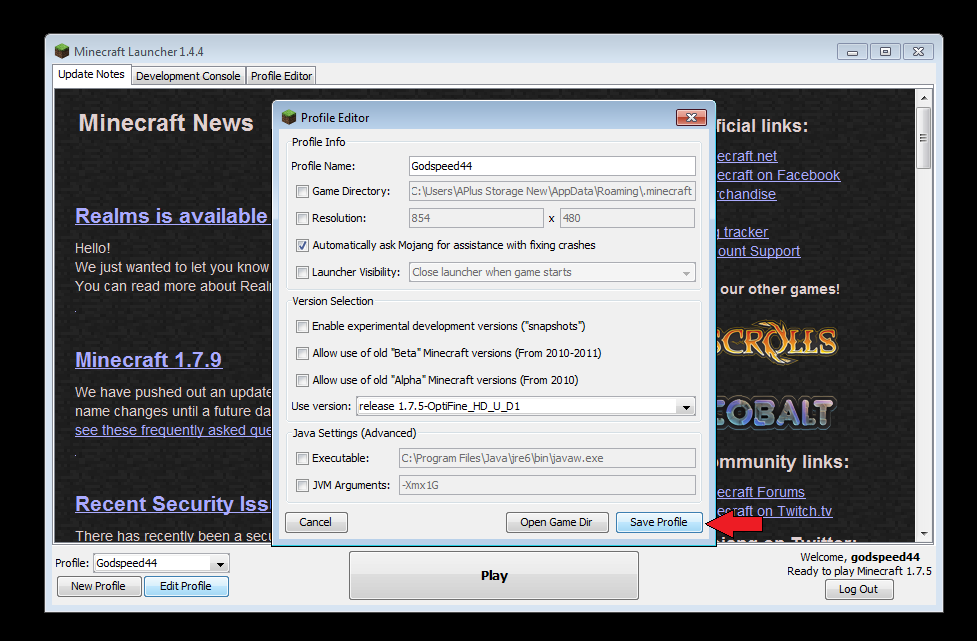This screenshot has height=641, width=977.
Task: Click the Profile Name input field
Action: point(552,166)
